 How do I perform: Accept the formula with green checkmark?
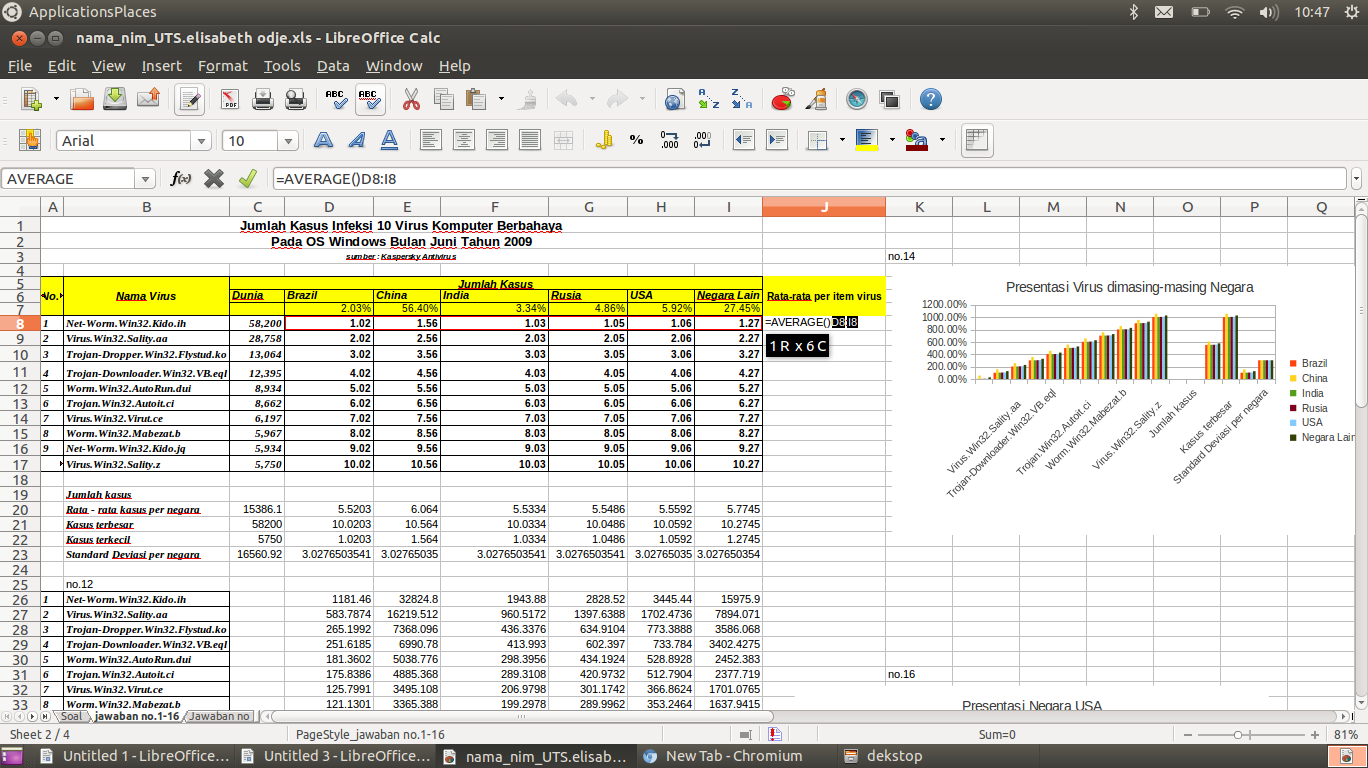click(x=248, y=179)
